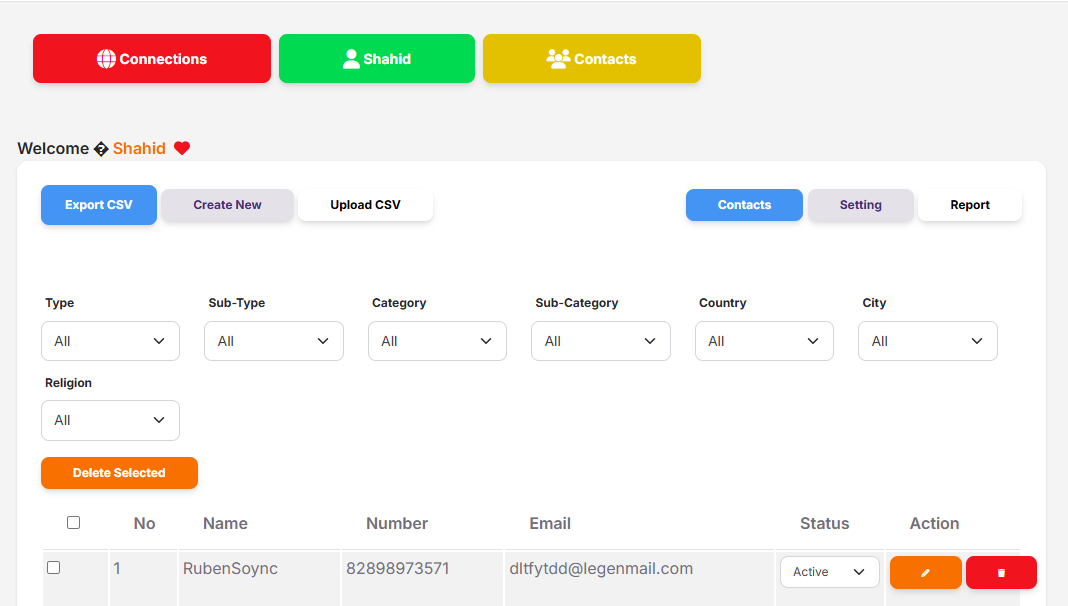Switch to the Setting tab

(861, 205)
